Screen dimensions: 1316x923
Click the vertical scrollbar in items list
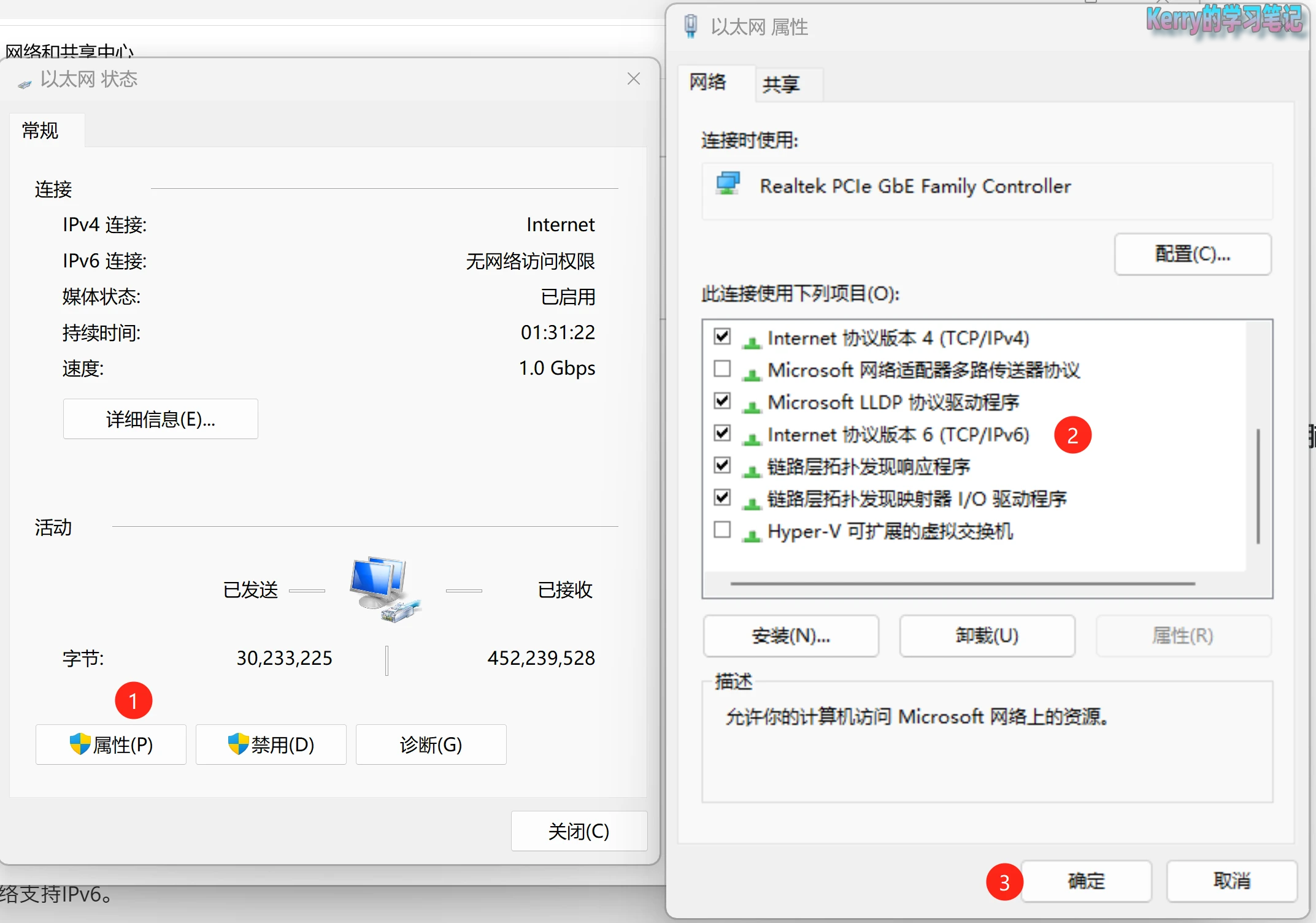(1258, 486)
